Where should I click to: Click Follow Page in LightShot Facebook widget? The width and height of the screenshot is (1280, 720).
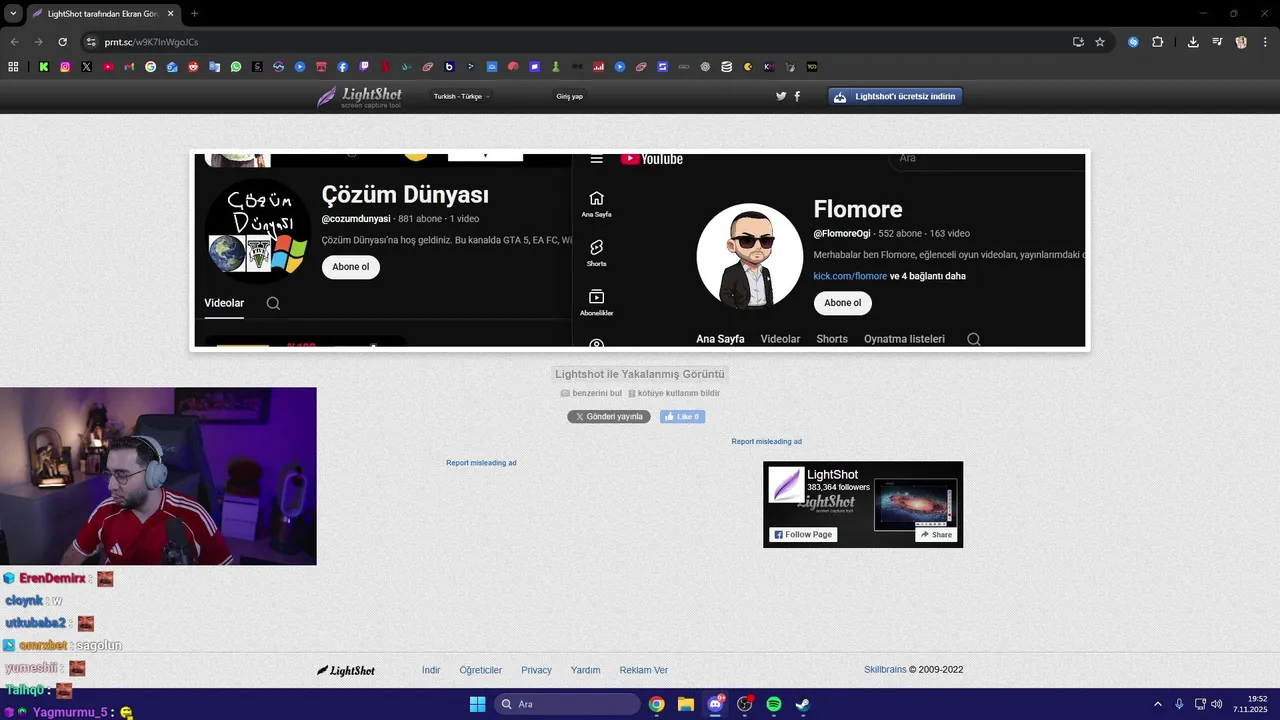click(803, 534)
